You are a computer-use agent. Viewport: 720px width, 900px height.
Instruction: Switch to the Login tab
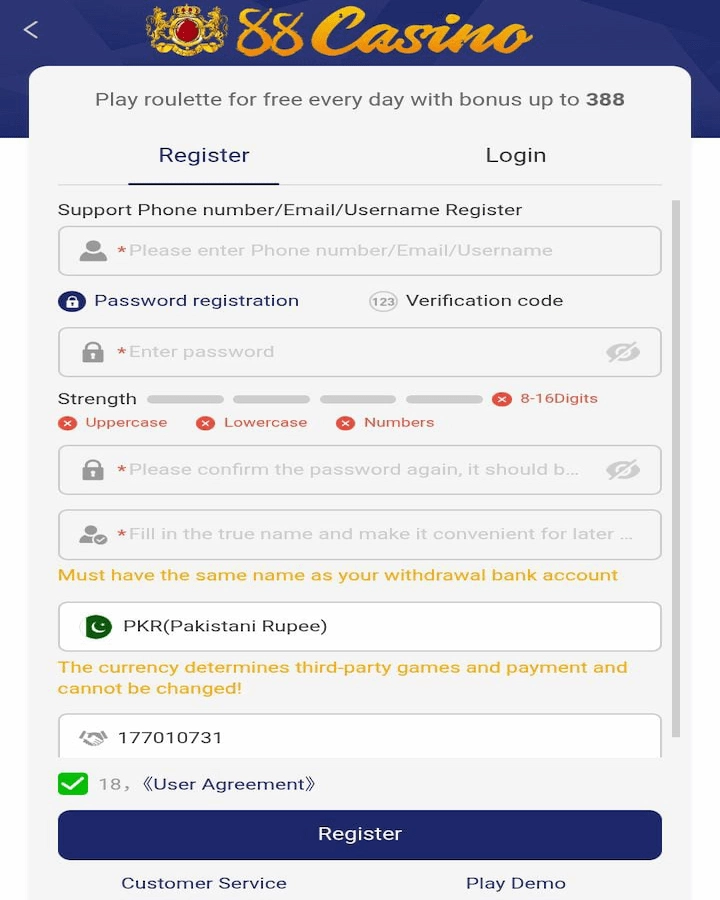516,156
